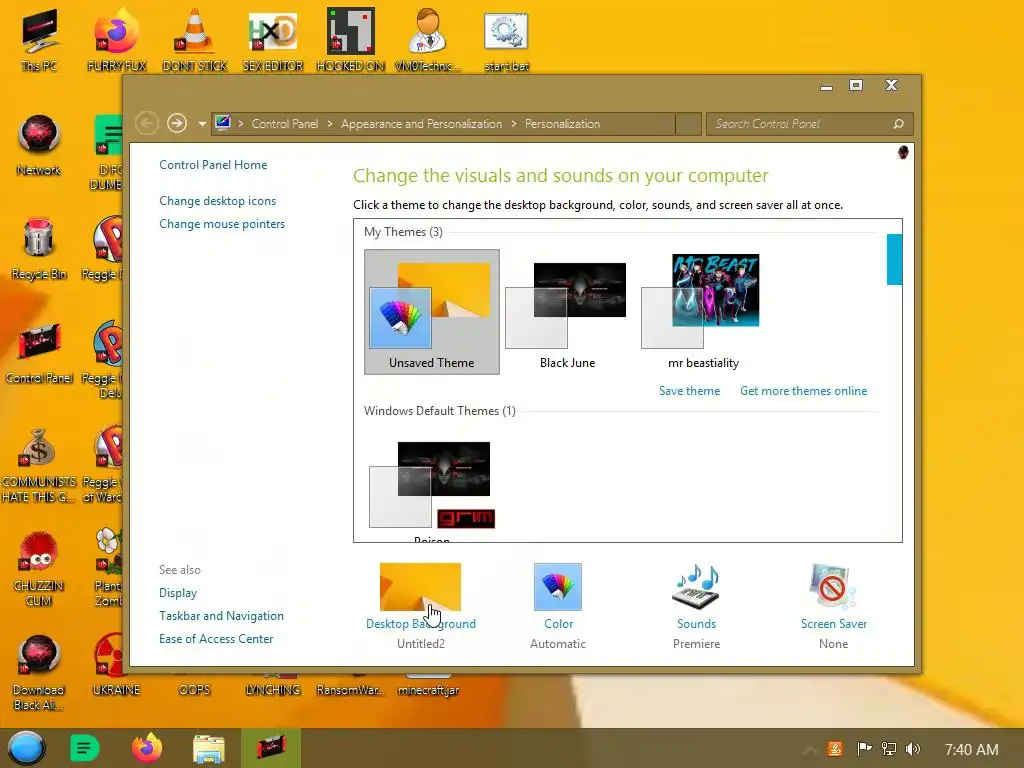
Task: Open the Desktop Background thumbnail
Action: pyautogui.click(x=420, y=586)
